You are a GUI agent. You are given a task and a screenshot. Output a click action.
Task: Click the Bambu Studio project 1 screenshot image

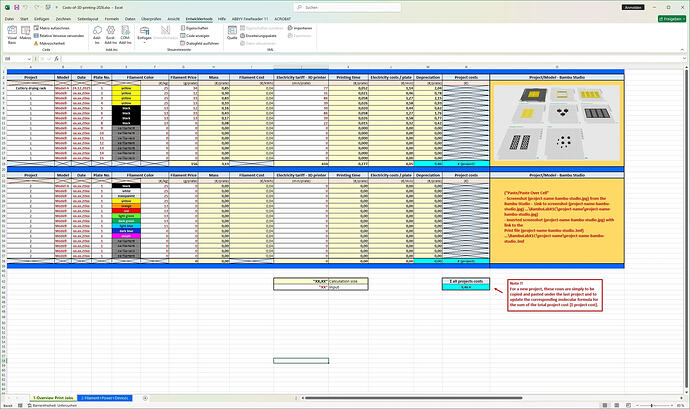[557, 122]
